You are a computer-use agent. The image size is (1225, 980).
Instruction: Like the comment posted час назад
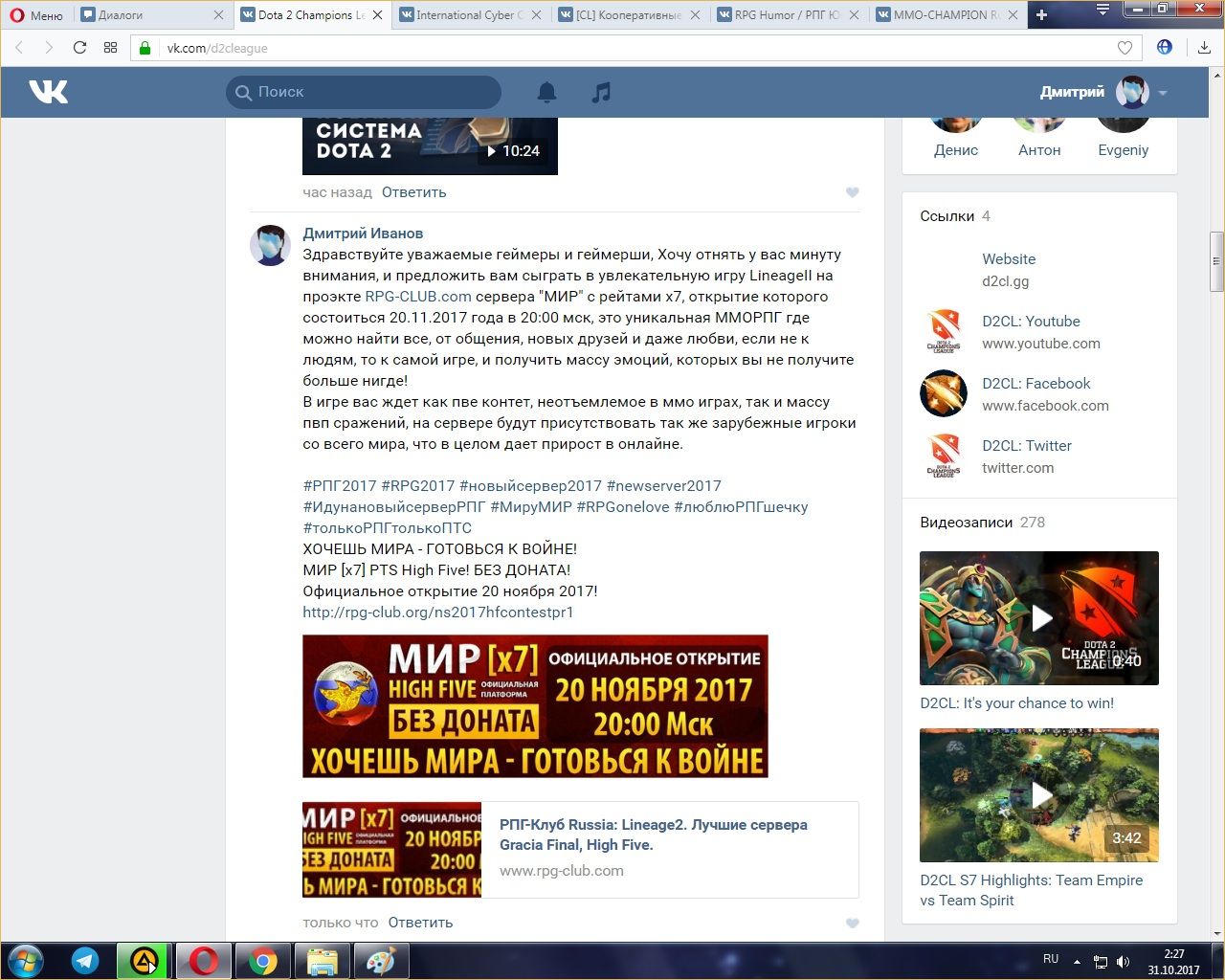852,192
